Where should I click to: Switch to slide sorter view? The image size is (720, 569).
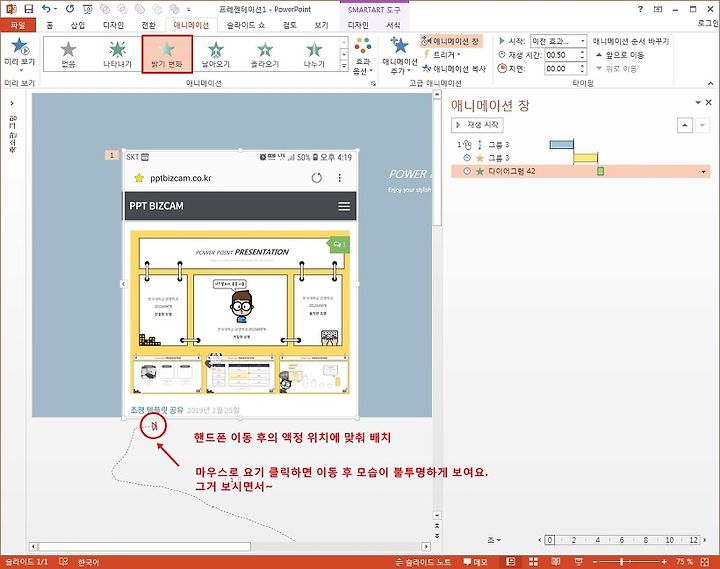[x=533, y=562]
